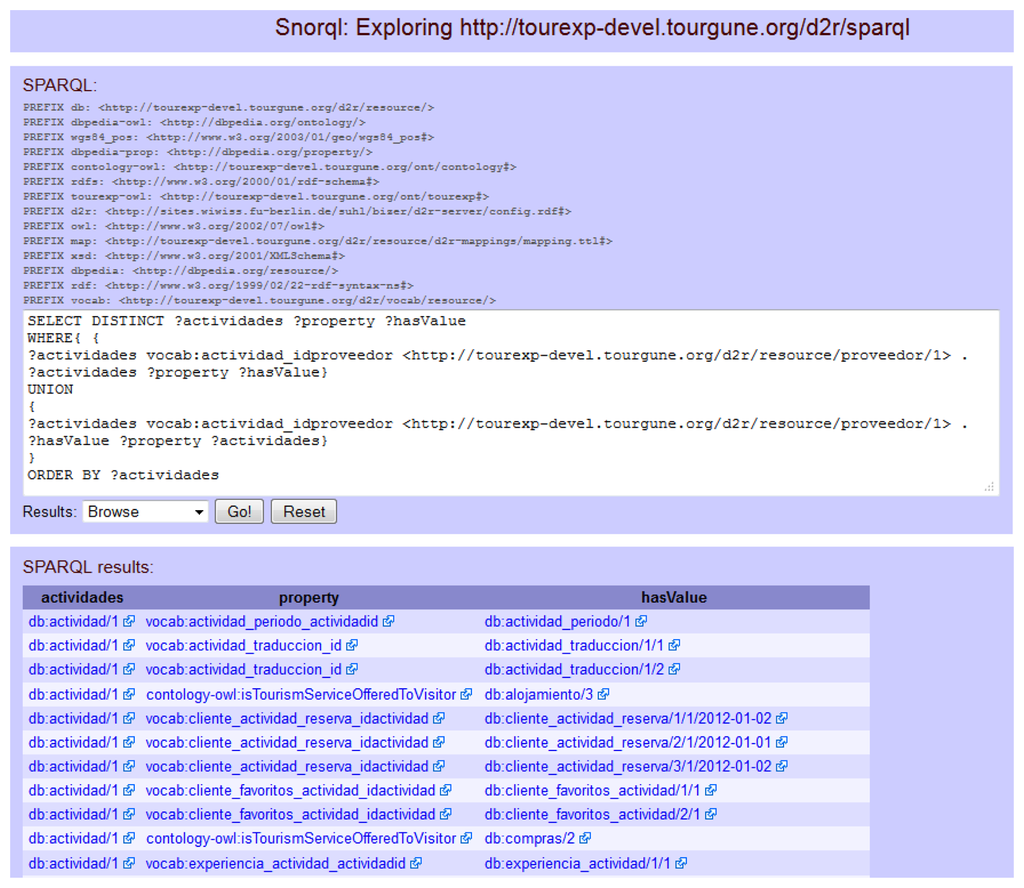Open the Results format dropdown

tap(145, 512)
